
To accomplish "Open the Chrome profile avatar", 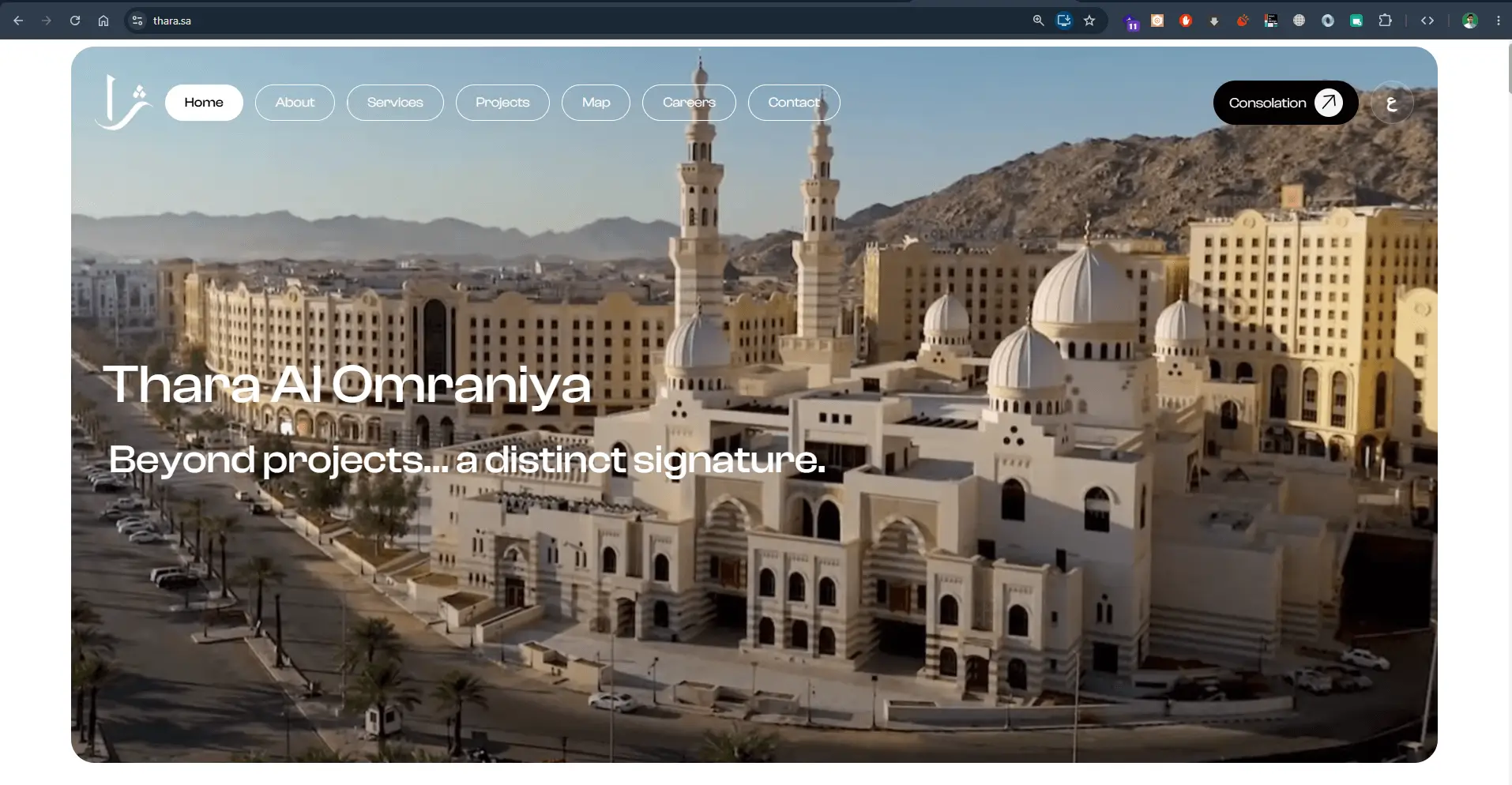I will [1470, 21].
